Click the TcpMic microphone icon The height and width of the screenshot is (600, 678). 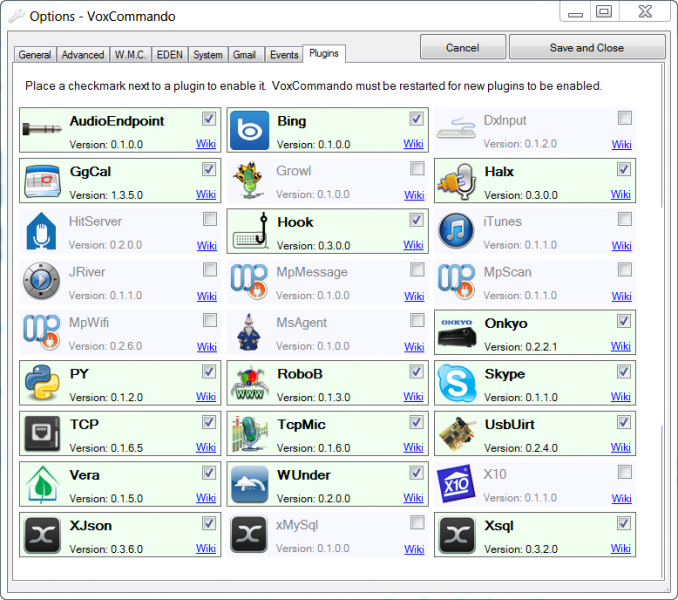point(249,434)
